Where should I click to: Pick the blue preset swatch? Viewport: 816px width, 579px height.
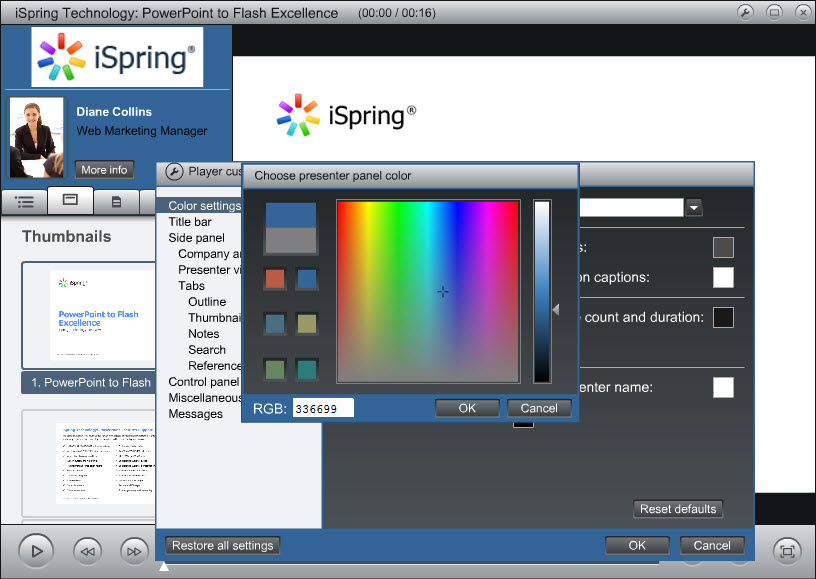[x=307, y=279]
